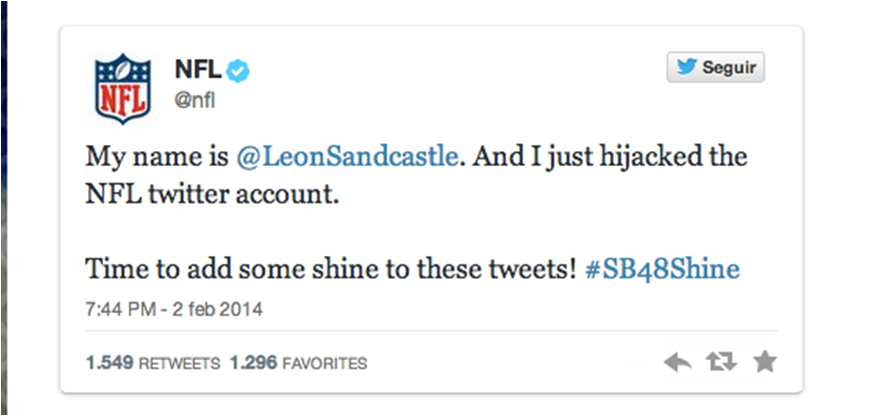Viewport: 882px width, 416px height.
Task: Follow NFL with the Seguir button
Action: (716, 67)
